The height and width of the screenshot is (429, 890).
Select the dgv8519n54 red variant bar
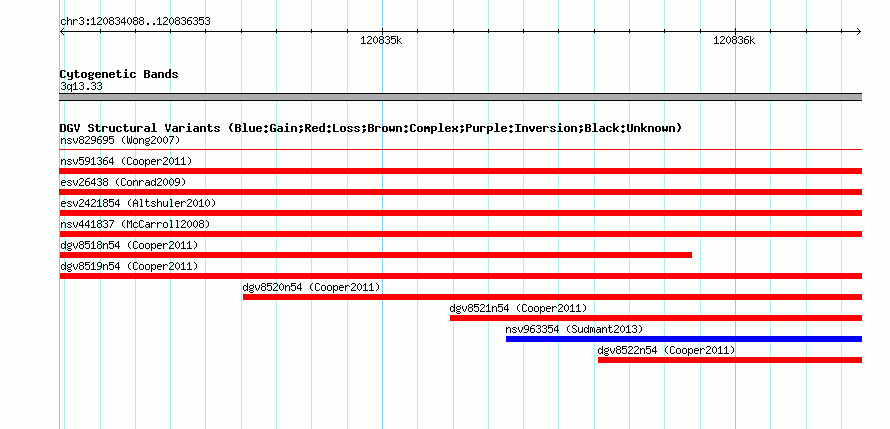click(x=461, y=276)
